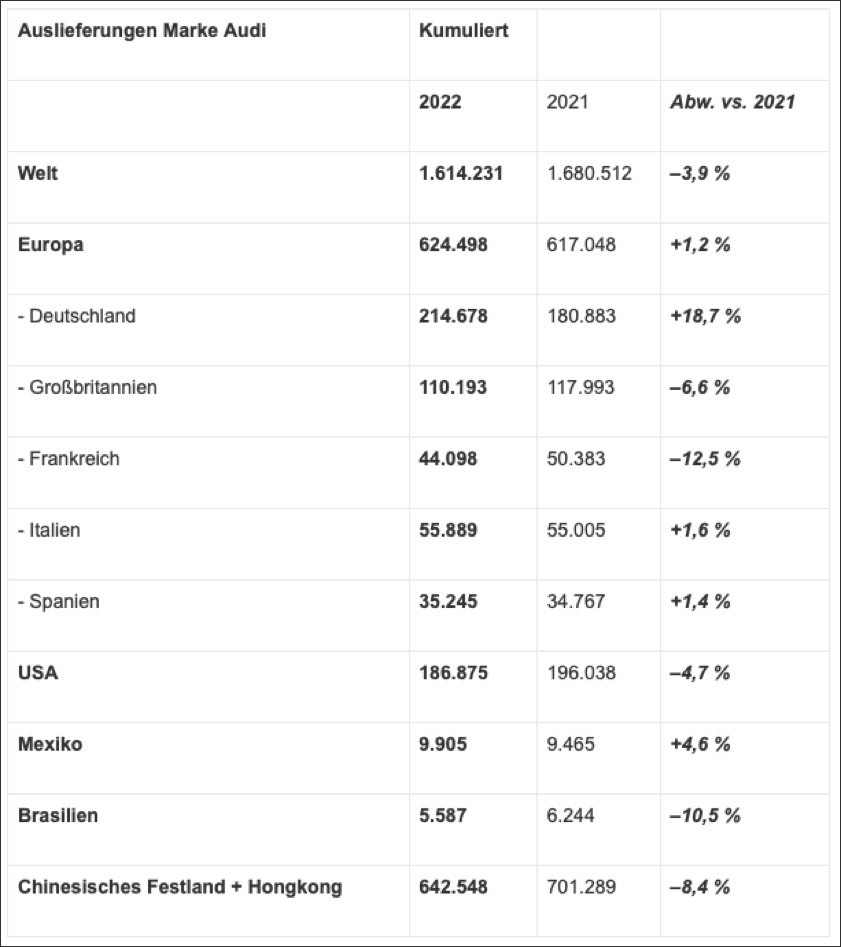Click 'Chinesisches Festland + Hongkong' row label
This screenshot has width=841, height=947.
pyautogui.click(x=180, y=887)
